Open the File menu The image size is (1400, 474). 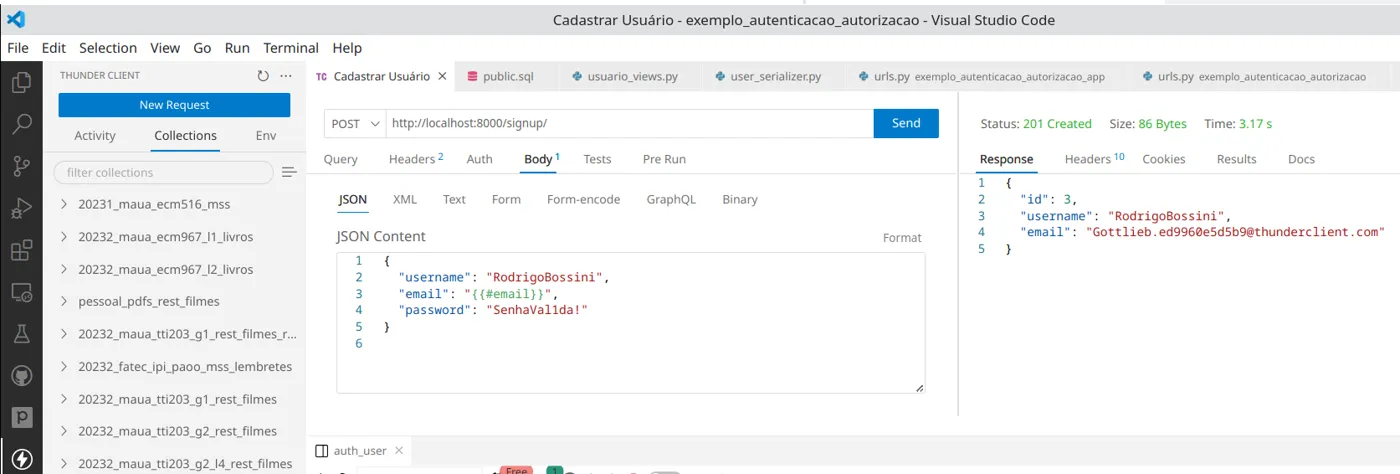tap(18, 48)
